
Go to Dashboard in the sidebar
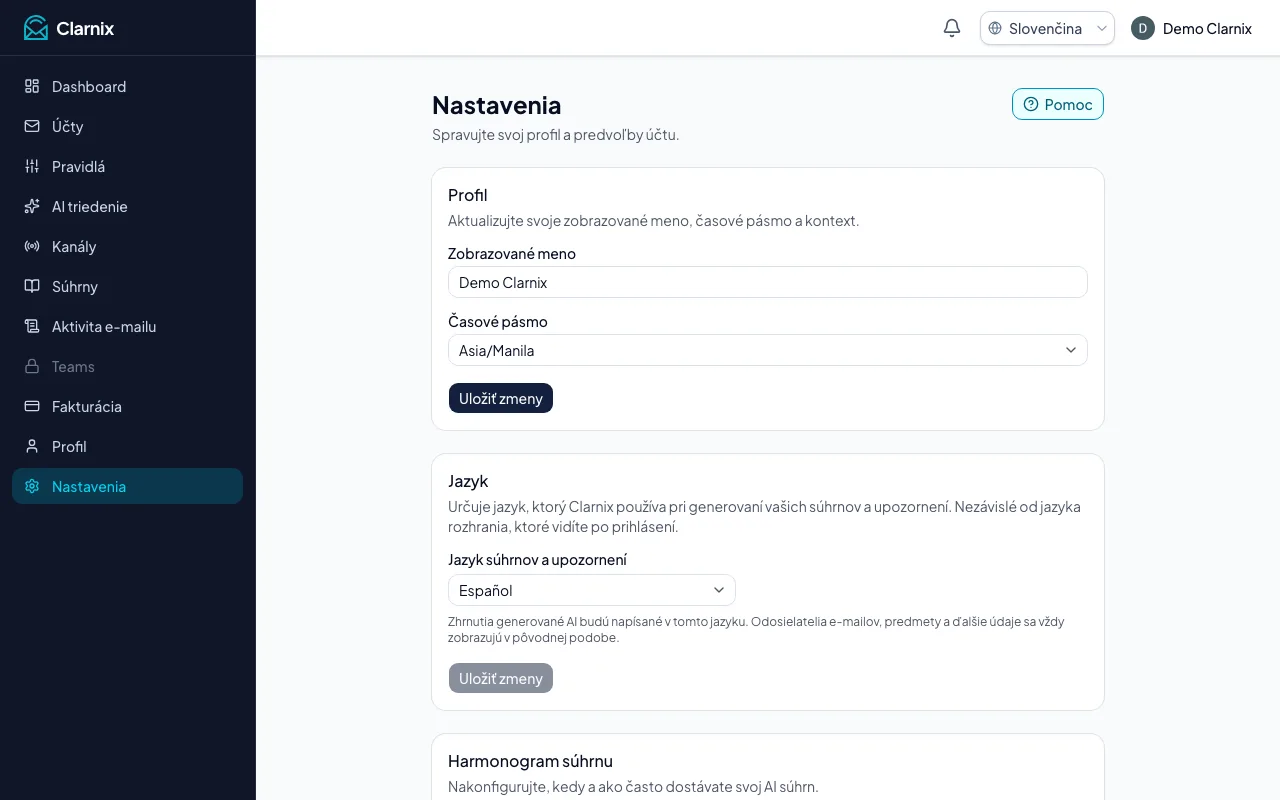point(127,86)
